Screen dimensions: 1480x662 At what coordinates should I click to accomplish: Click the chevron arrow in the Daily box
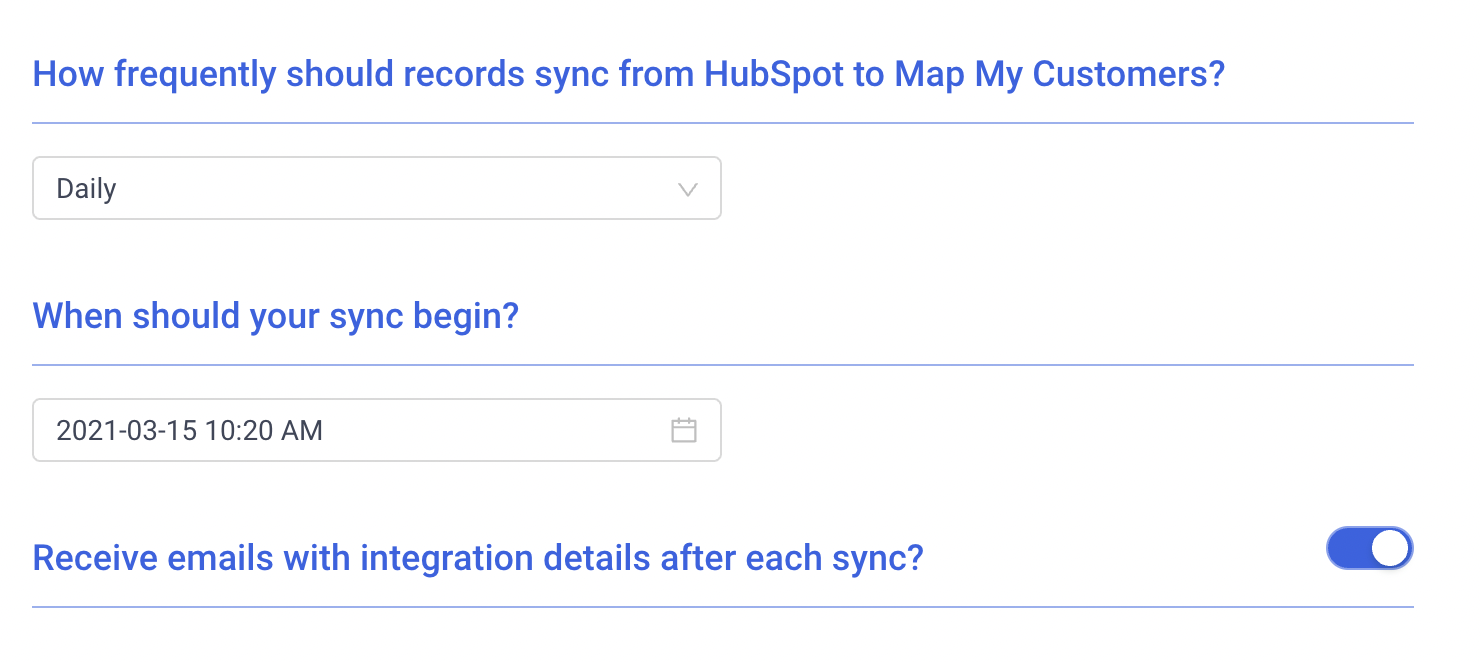[687, 189]
